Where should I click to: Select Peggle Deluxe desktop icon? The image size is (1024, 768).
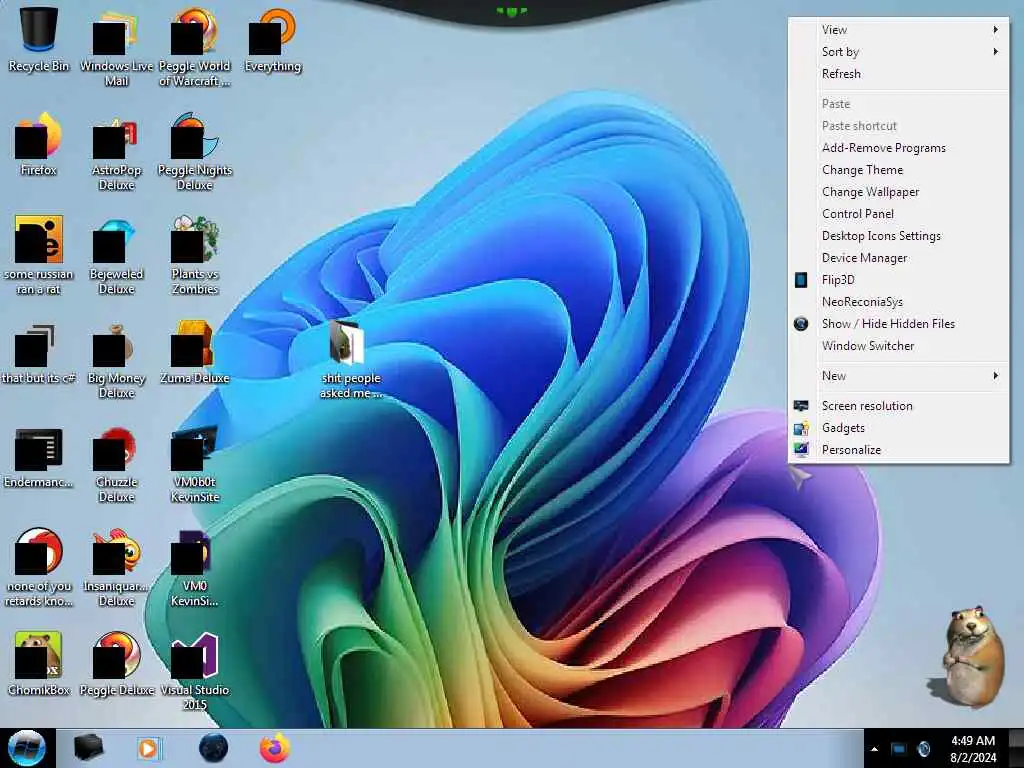116,663
